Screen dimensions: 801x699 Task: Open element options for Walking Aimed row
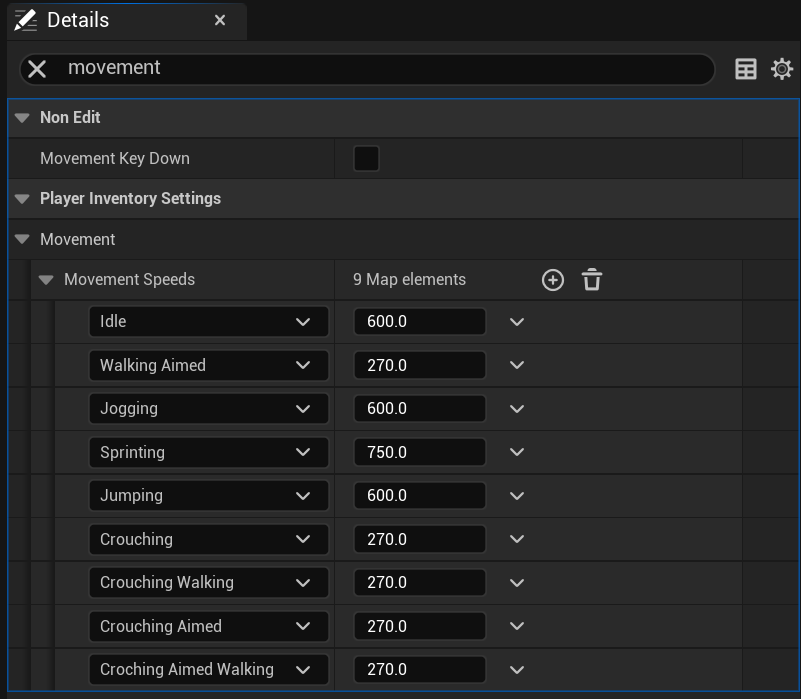pos(517,365)
